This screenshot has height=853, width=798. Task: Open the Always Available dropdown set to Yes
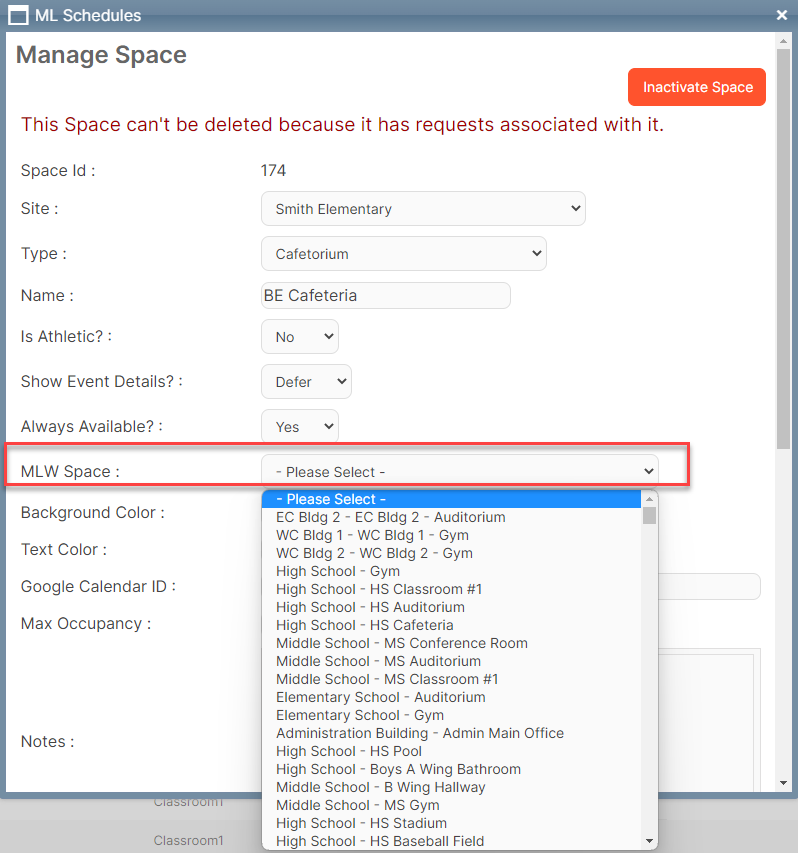click(299, 427)
